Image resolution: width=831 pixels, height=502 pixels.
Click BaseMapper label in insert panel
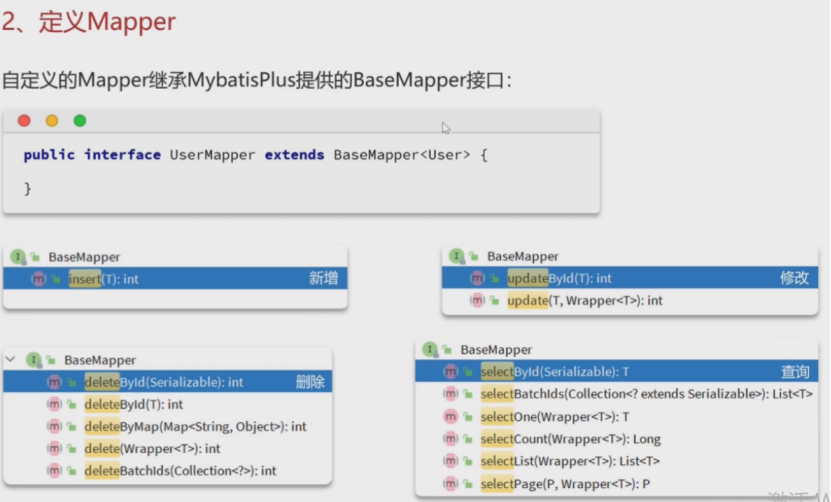click(84, 257)
